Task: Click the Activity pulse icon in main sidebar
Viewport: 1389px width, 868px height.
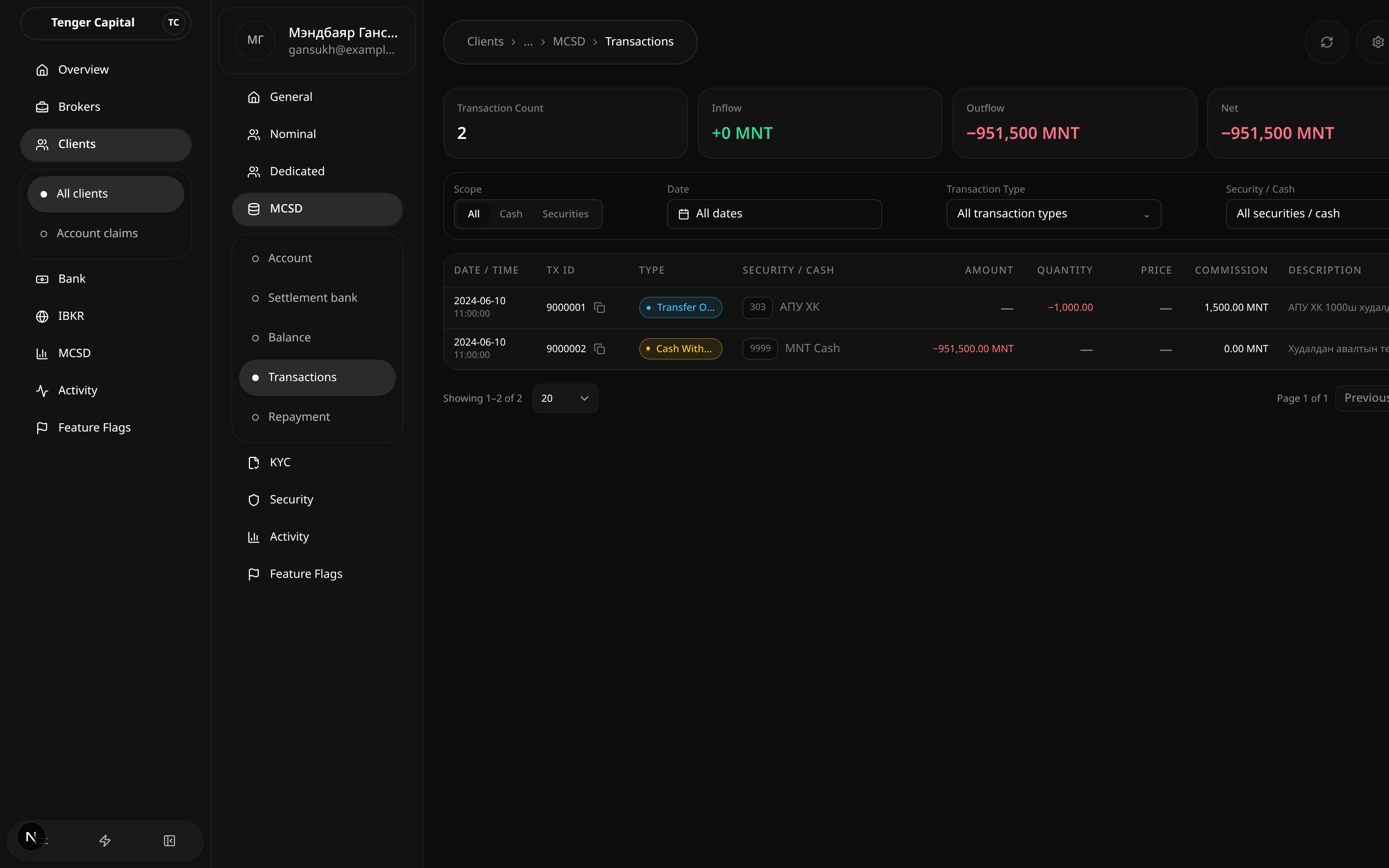Action: coord(42,391)
